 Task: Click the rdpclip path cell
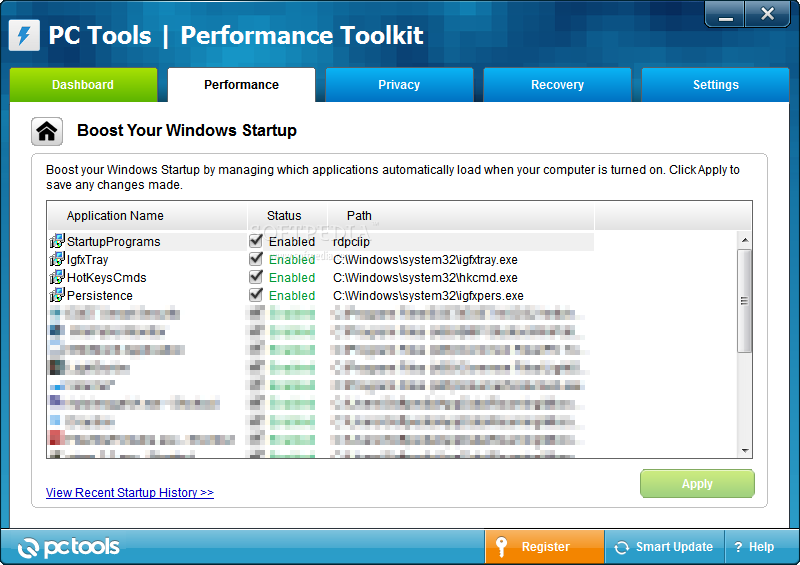tap(351, 241)
